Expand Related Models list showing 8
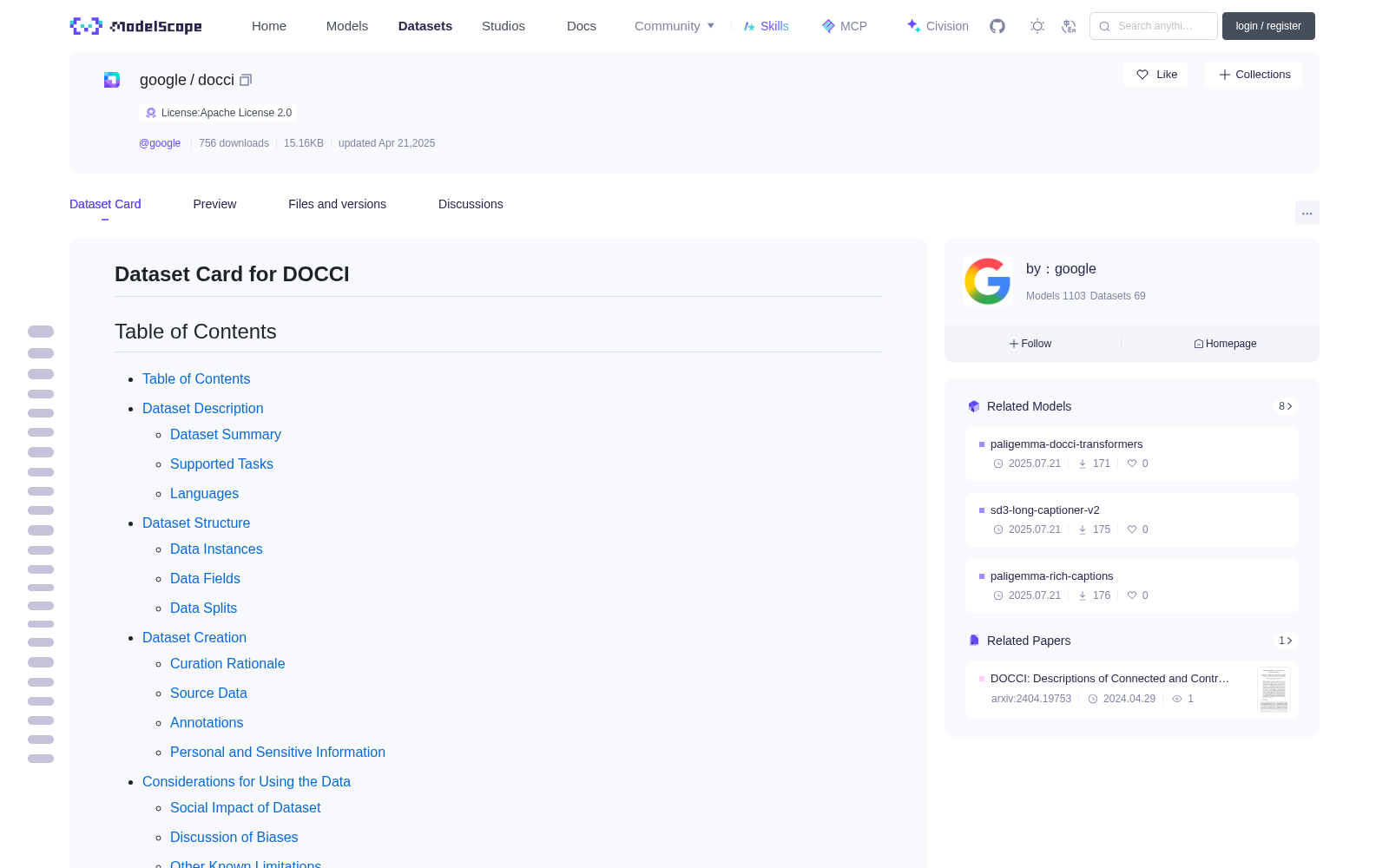The image size is (1389, 868). click(x=1286, y=406)
